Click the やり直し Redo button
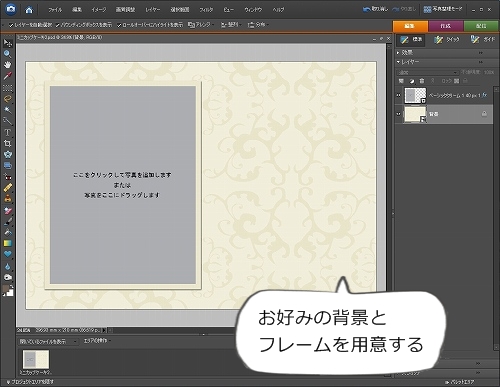This screenshot has height=387, width=500. (x=404, y=9)
